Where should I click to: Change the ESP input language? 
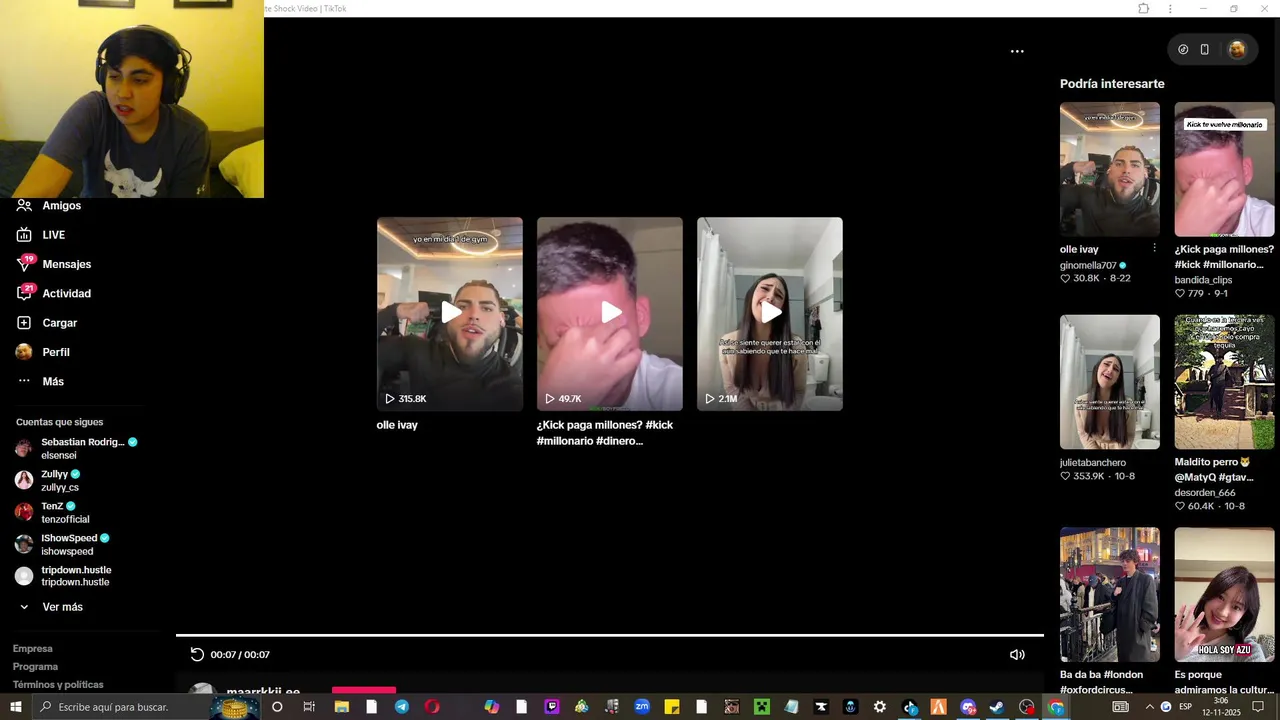tap(1185, 707)
